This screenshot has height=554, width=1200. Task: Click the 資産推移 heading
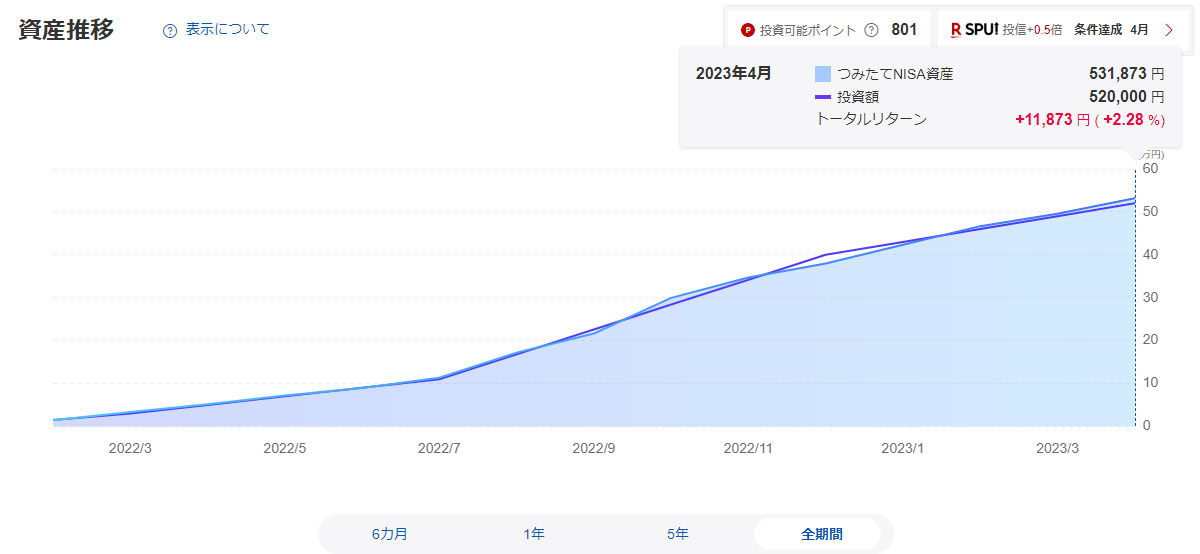pos(66,30)
